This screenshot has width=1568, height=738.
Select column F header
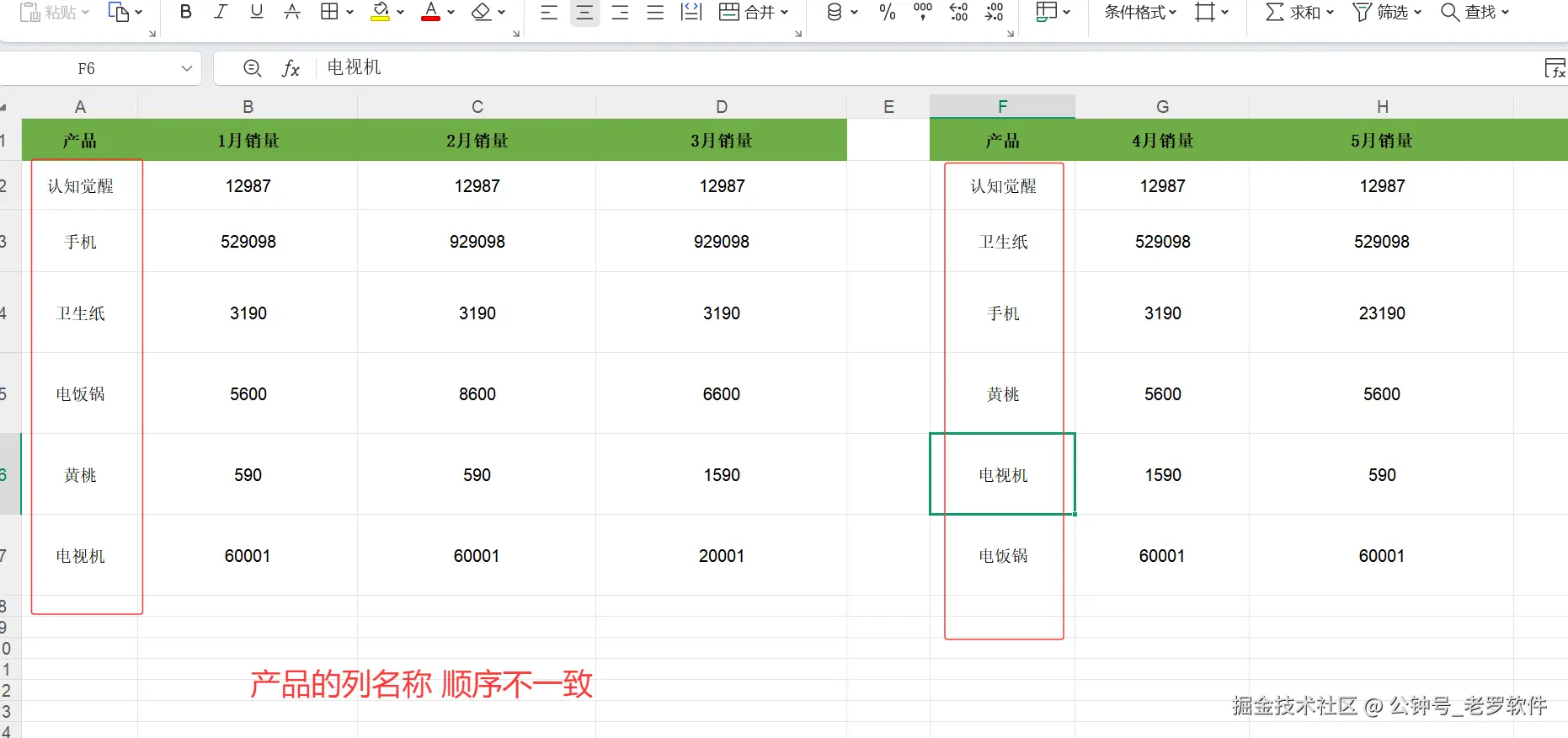coord(1002,107)
